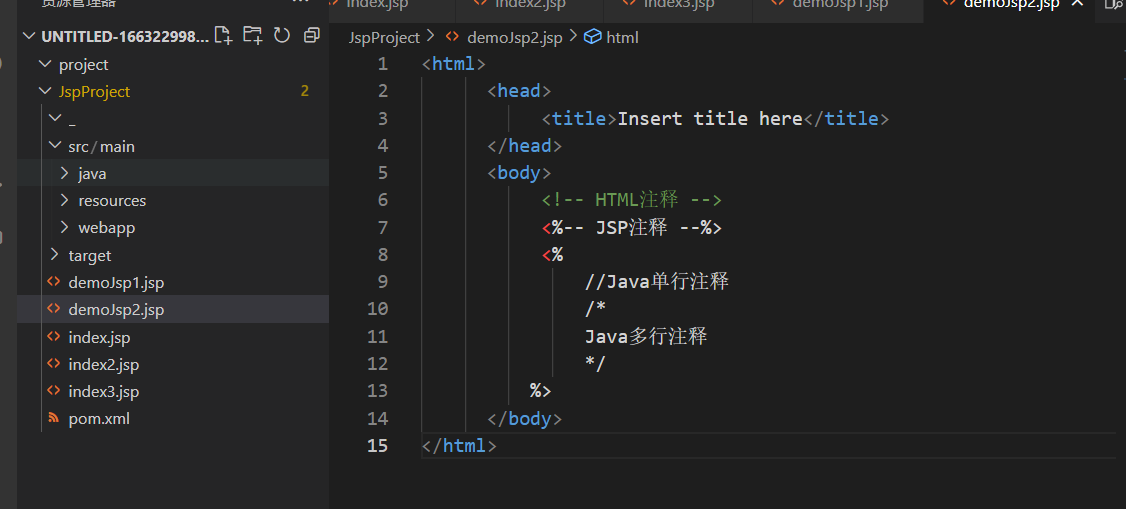Viewport: 1126px width, 509px height.
Task: Click demoJsp2.jsp in the breadcrumb path
Action: tap(514, 37)
